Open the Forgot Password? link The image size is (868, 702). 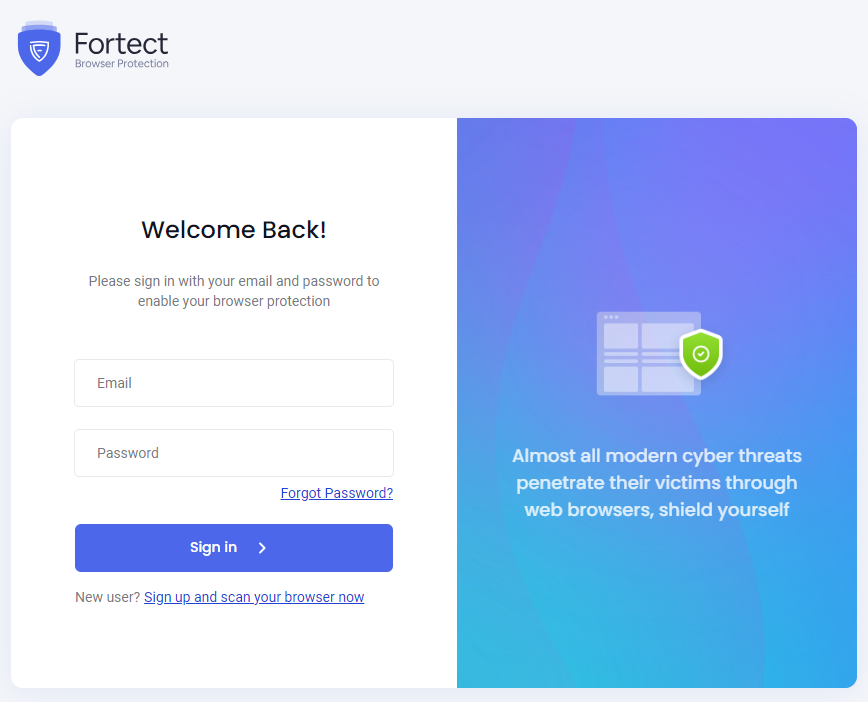coord(337,493)
